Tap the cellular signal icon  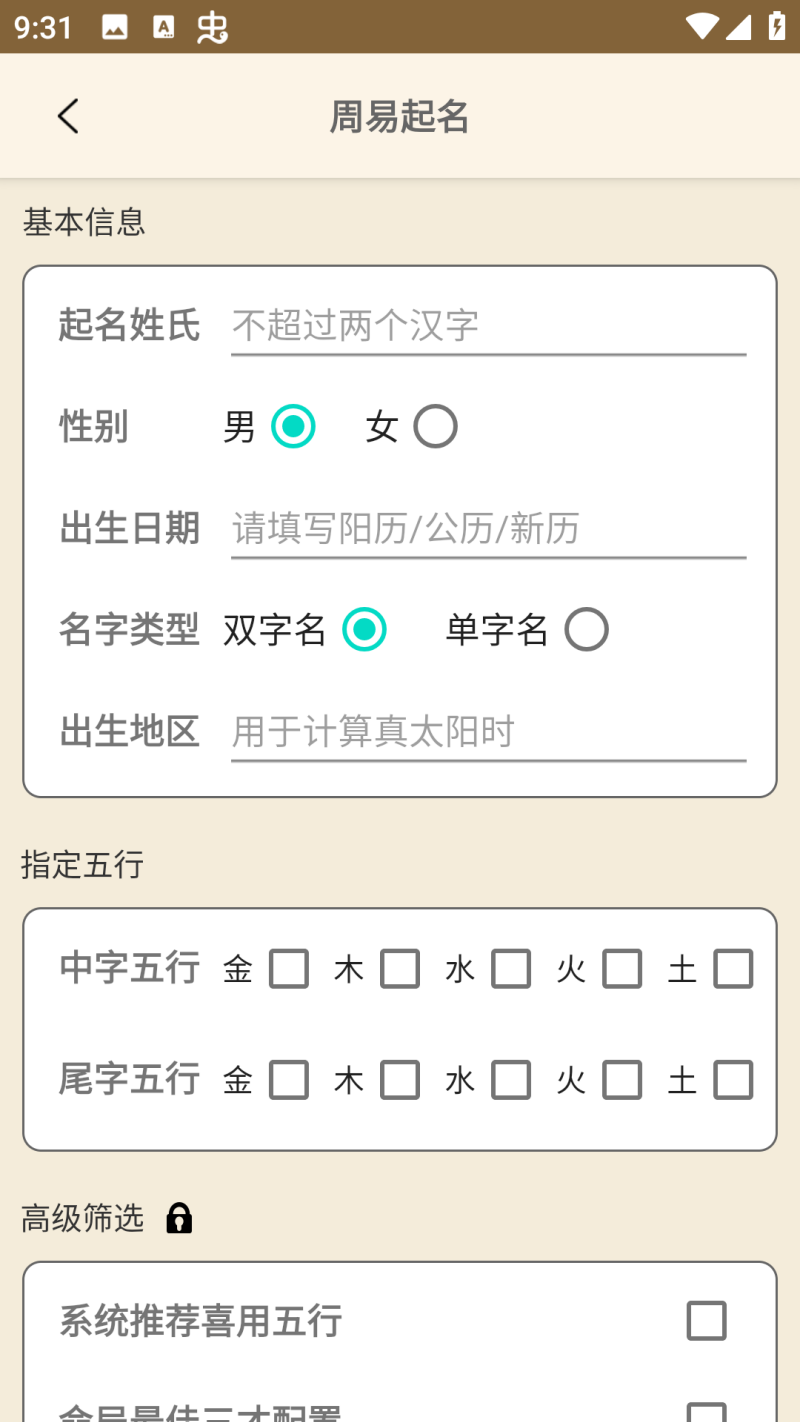(739, 27)
